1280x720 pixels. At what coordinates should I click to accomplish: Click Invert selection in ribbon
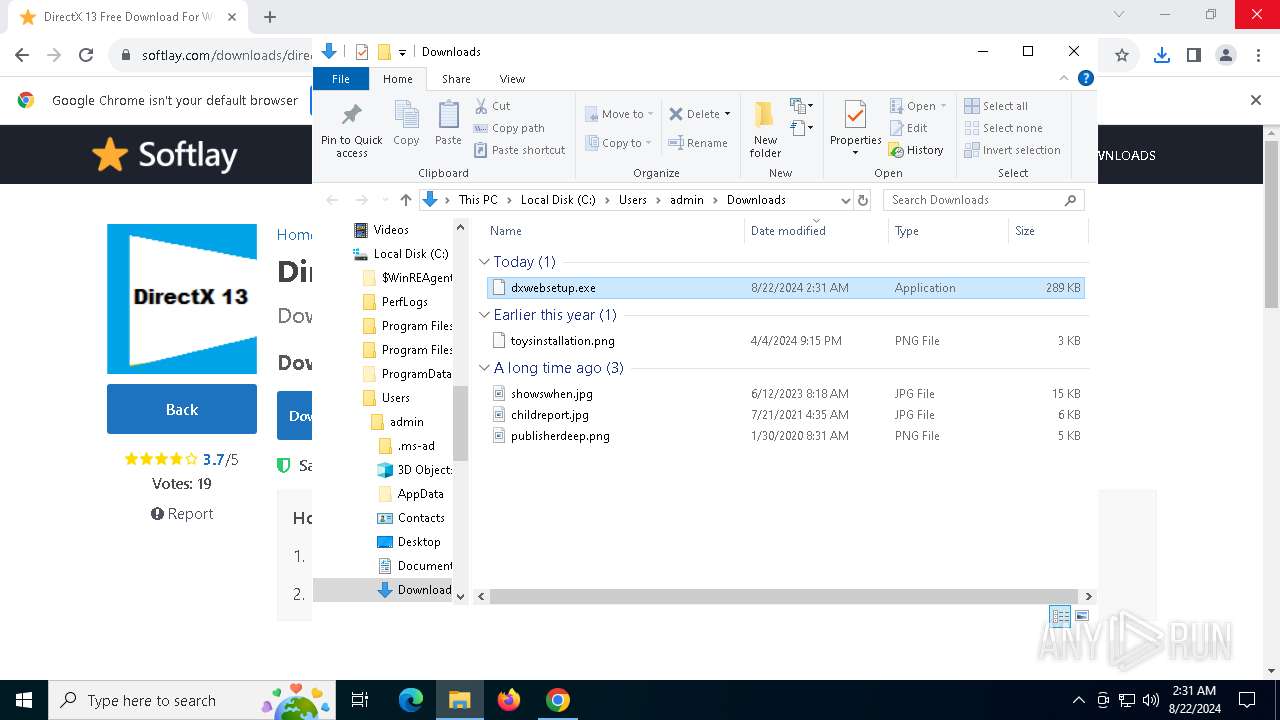click(1012, 150)
